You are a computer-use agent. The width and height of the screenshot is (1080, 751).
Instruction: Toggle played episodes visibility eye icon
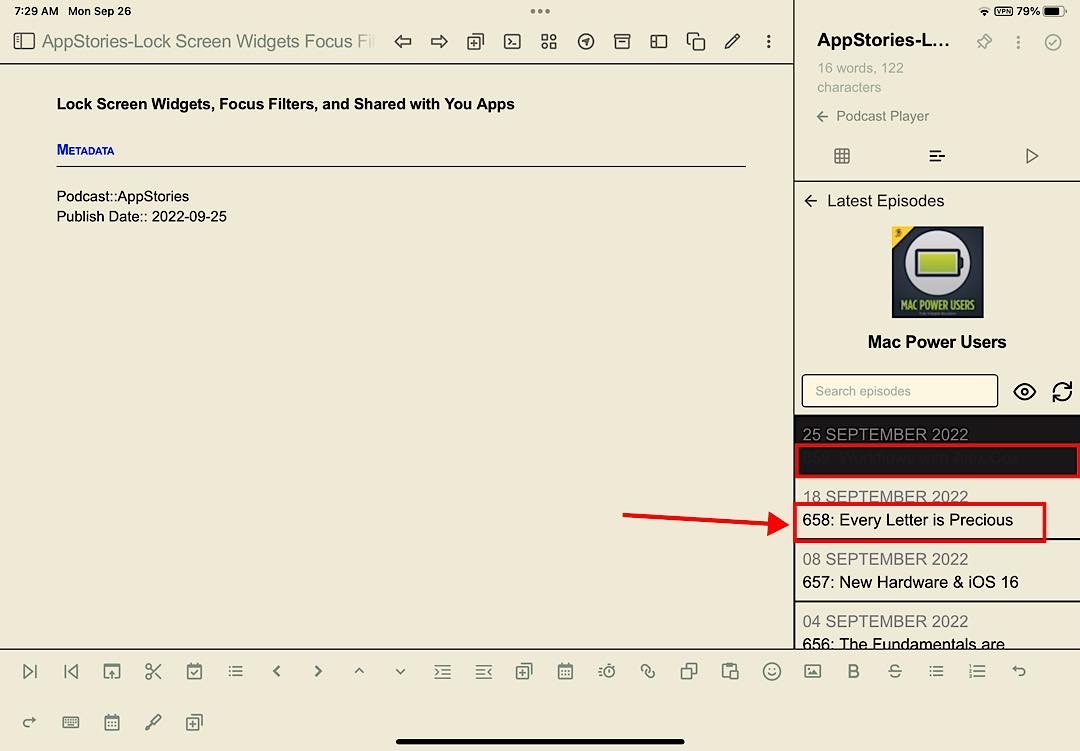(x=1024, y=391)
